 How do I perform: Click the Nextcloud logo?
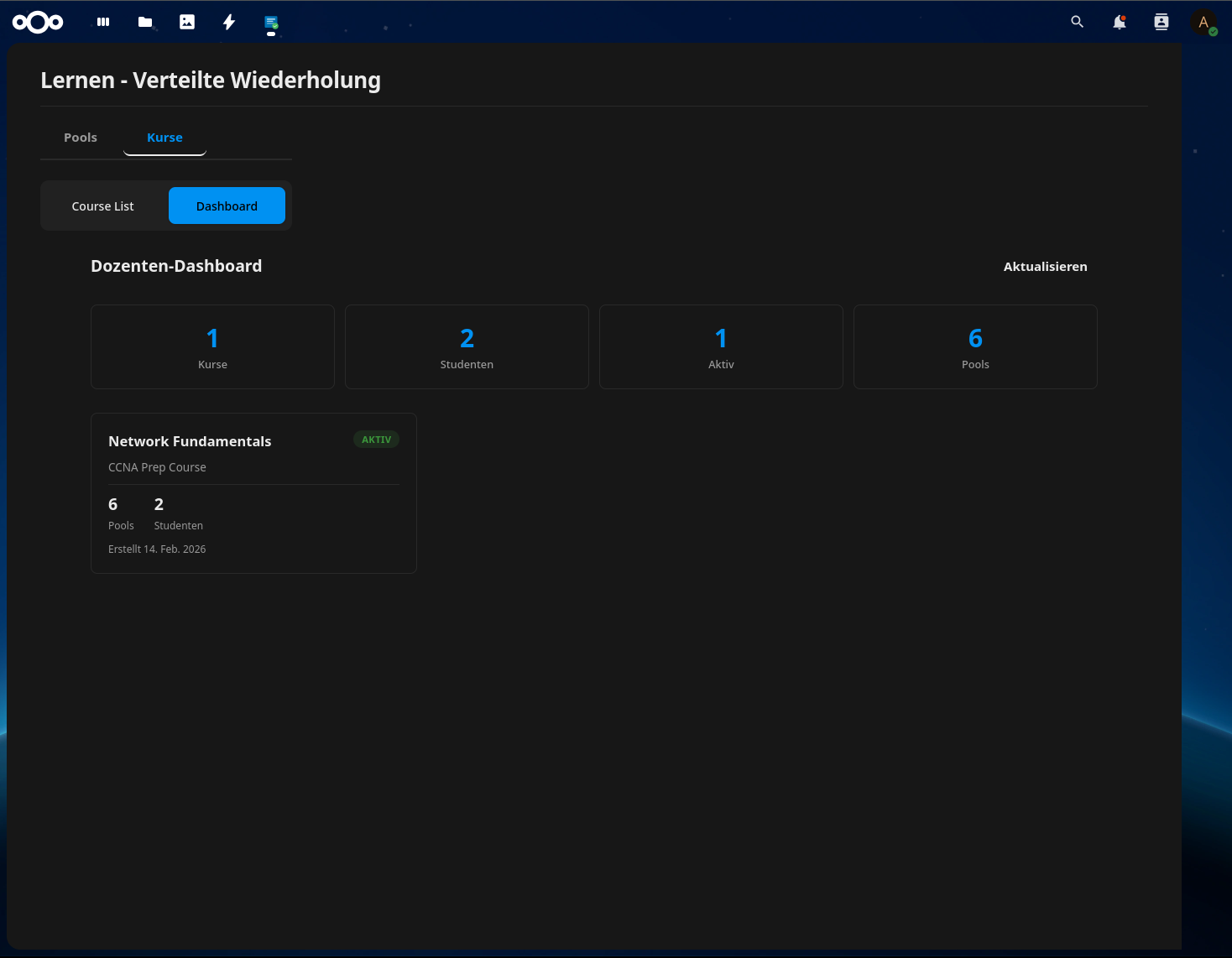[x=37, y=22]
